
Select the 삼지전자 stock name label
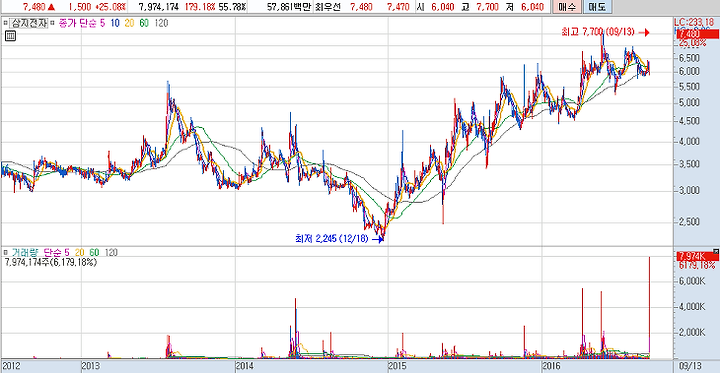[28, 23]
